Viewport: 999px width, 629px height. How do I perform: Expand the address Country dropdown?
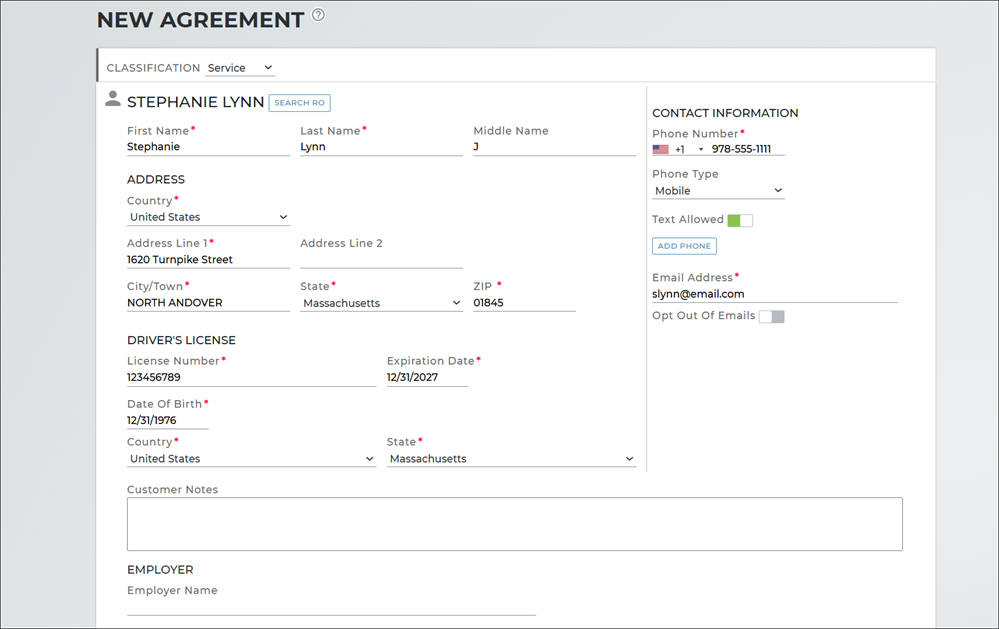coord(208,217)
